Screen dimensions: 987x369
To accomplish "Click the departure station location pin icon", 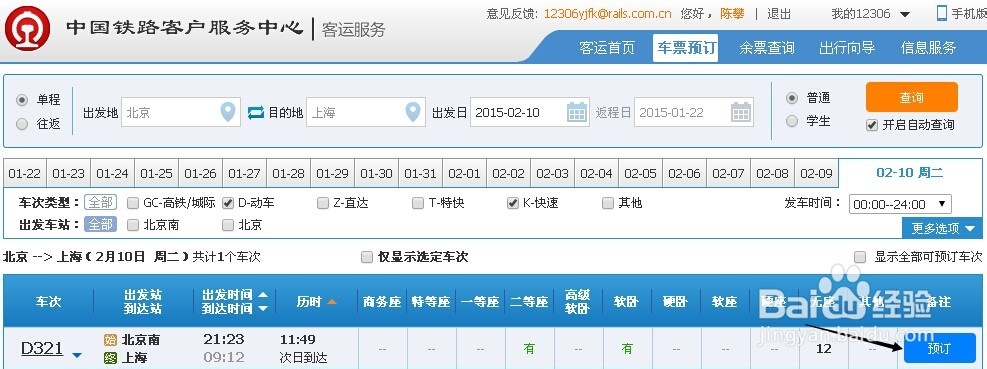I will coord(228,113).
